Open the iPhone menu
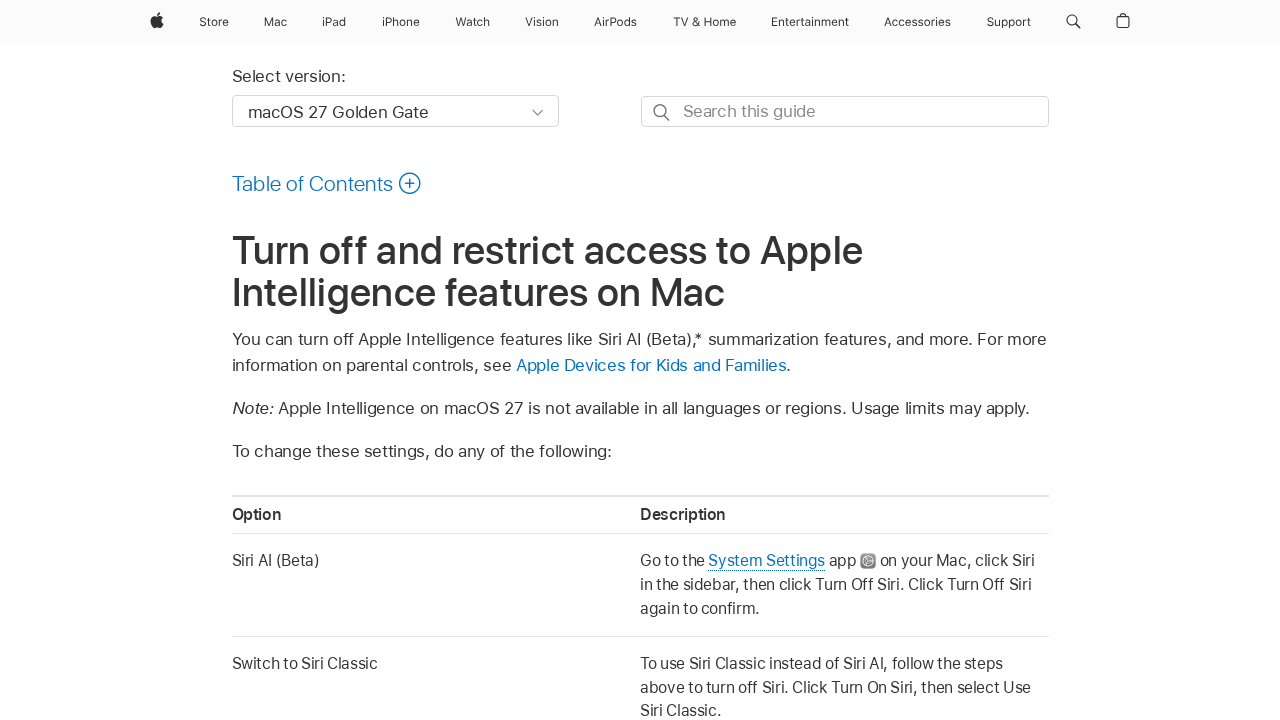Viewport: 1280px width, 720px height. tap(401, 22)
